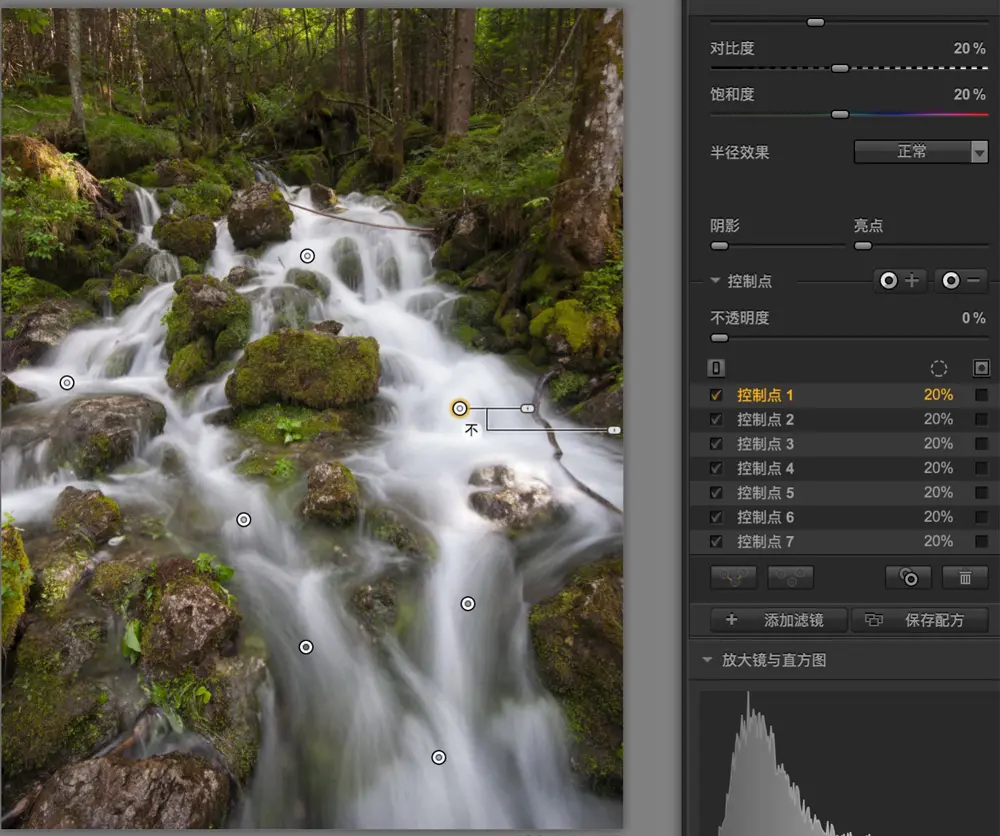
Task: Uncheck the 控制点 2 checkbox
Action: (x=716, y=420)
